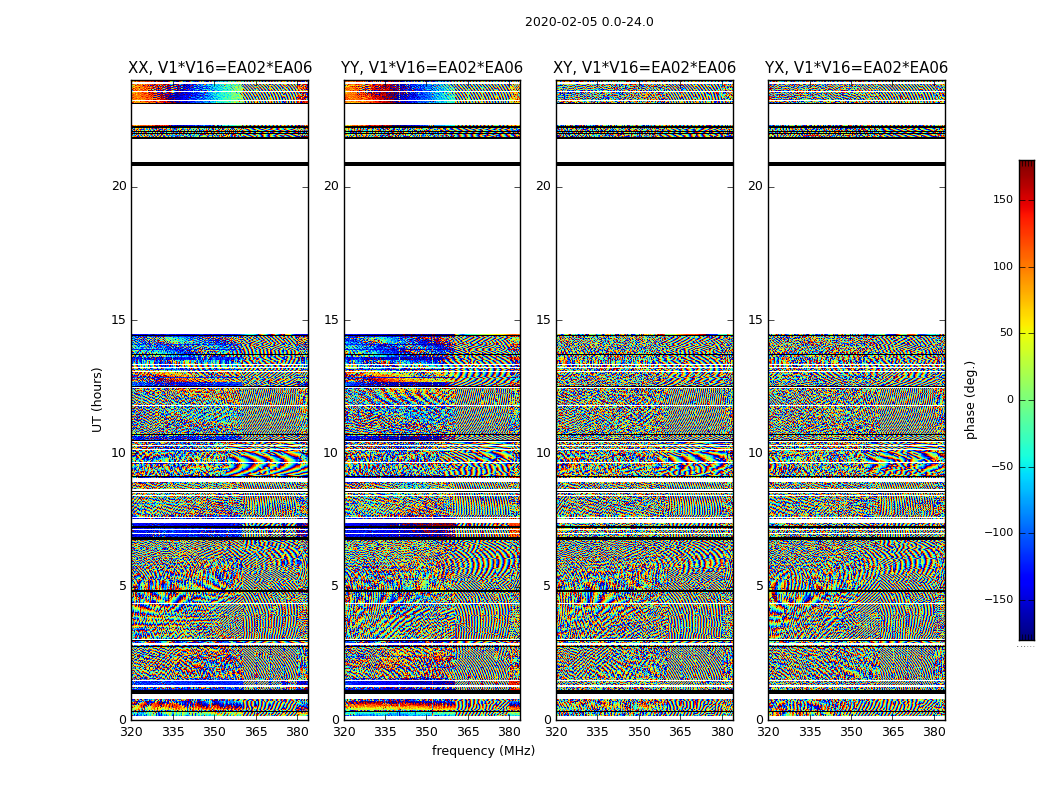Select the "XY, V1*V16=EA02*EA06" panel title

click(x=644, y=68)
